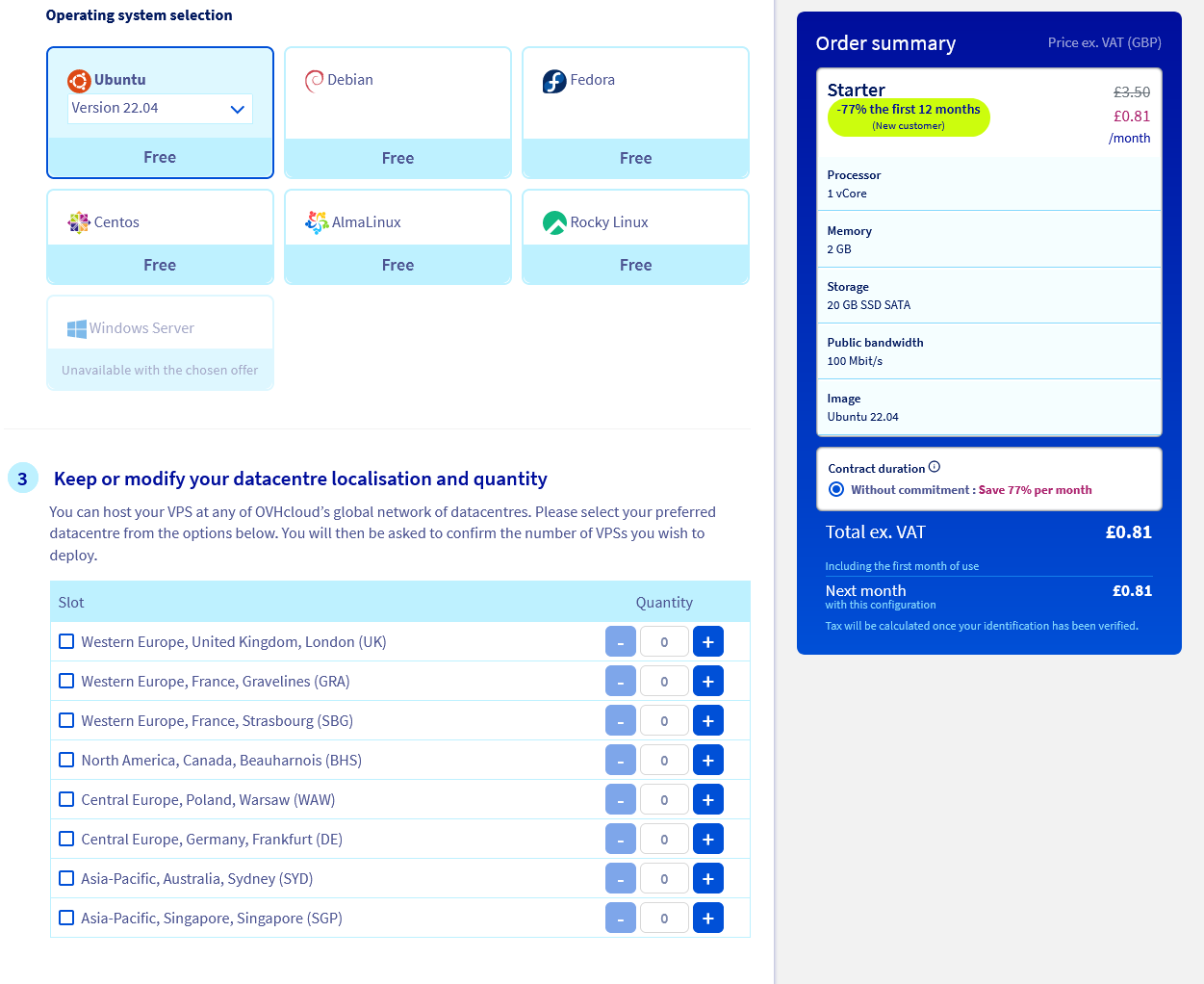The image size is (1204, 984).
Task: Decrease quantity for Beauharnois (BHS)
Action: point(620,761)
